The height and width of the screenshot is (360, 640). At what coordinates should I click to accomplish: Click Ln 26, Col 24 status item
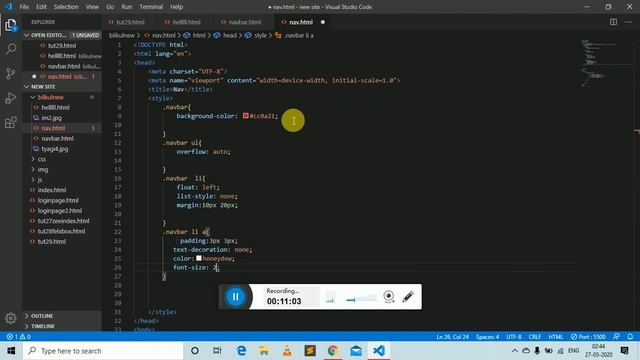452,337
